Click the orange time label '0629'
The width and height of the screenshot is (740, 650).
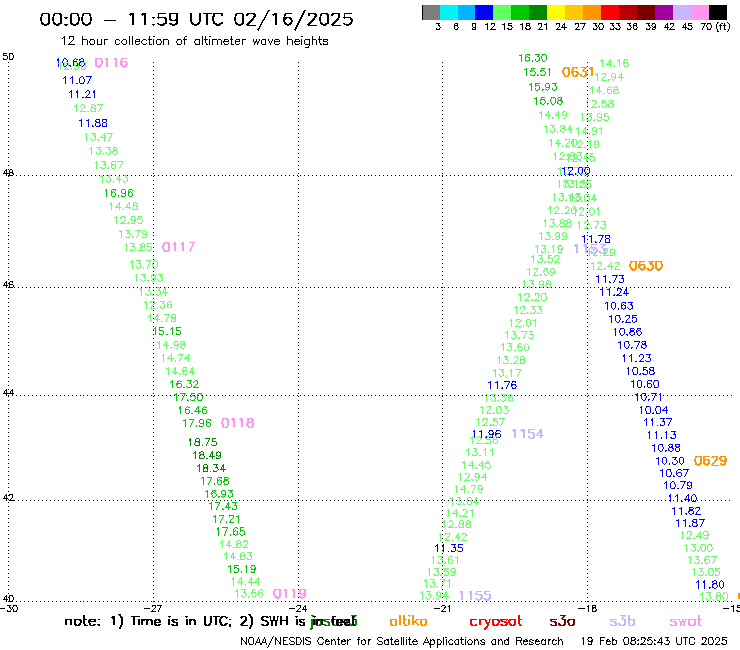pyautogui.click(x=710, y=461)
